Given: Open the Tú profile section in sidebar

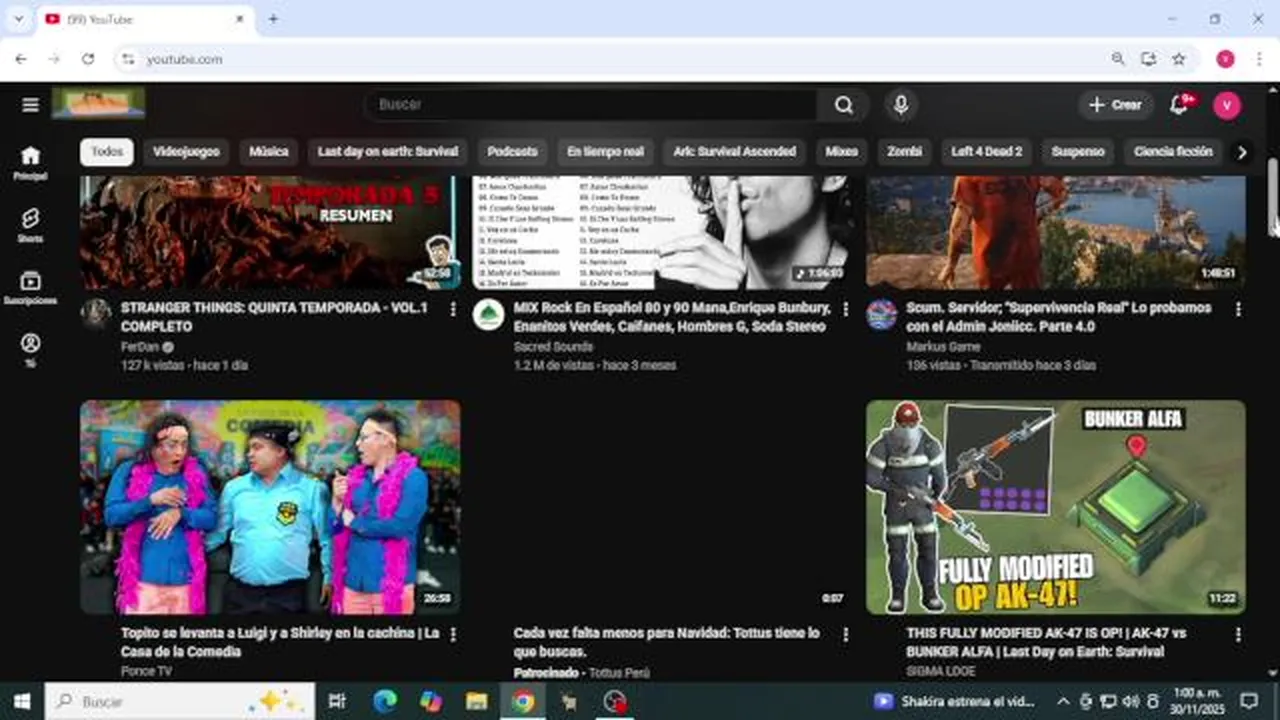Looking at the screenshot, I should (30, 350).
